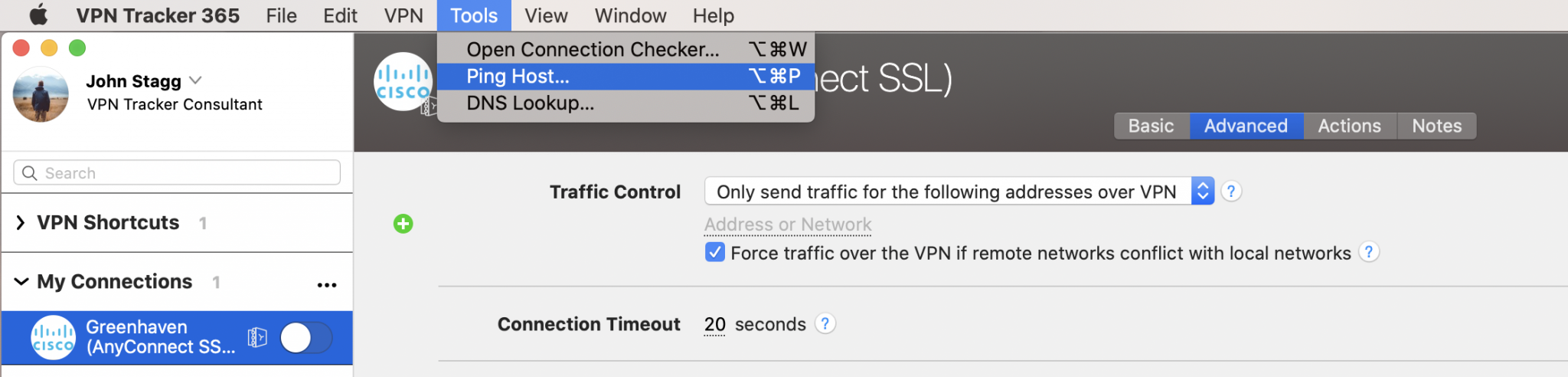Click the John Stagg profile avatar

point(41,94)
